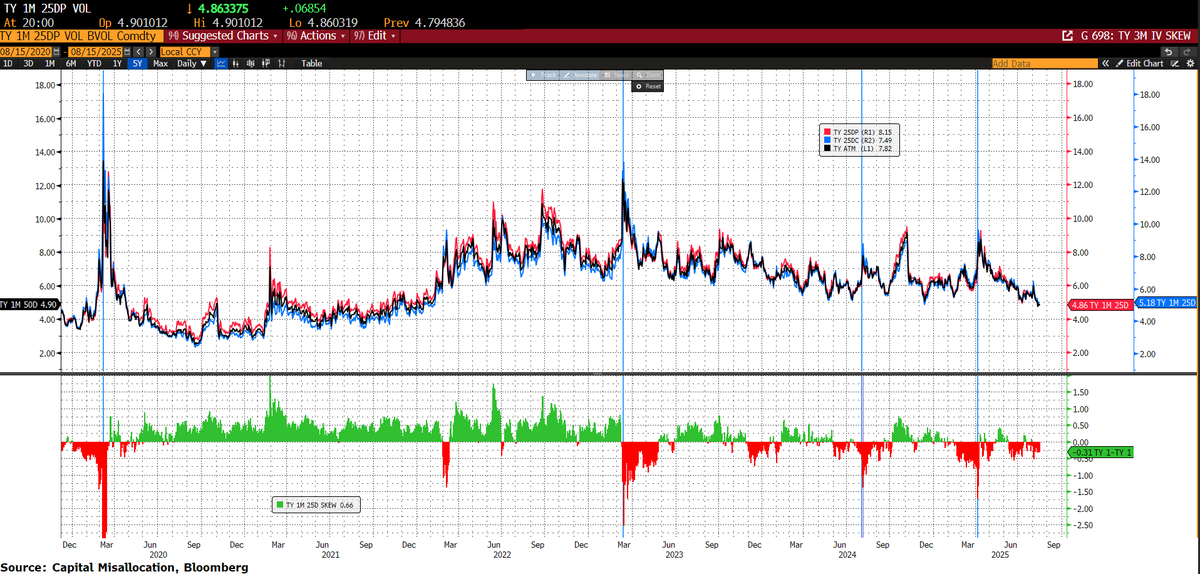Click the TY 1M 50D 4.90 axis label
The width and height of the screenshot is (1200, 574).
coord(29,303)
